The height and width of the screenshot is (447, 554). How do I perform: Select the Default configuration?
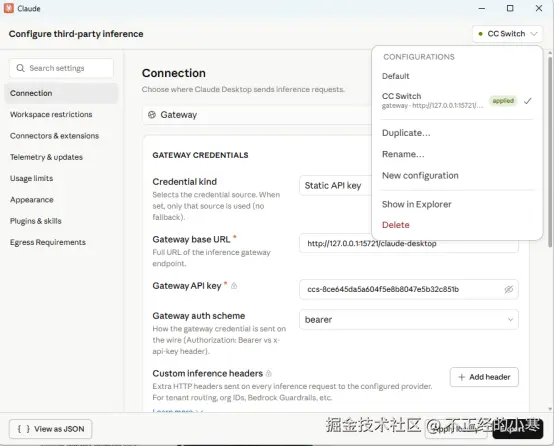(x=395, y=76)
